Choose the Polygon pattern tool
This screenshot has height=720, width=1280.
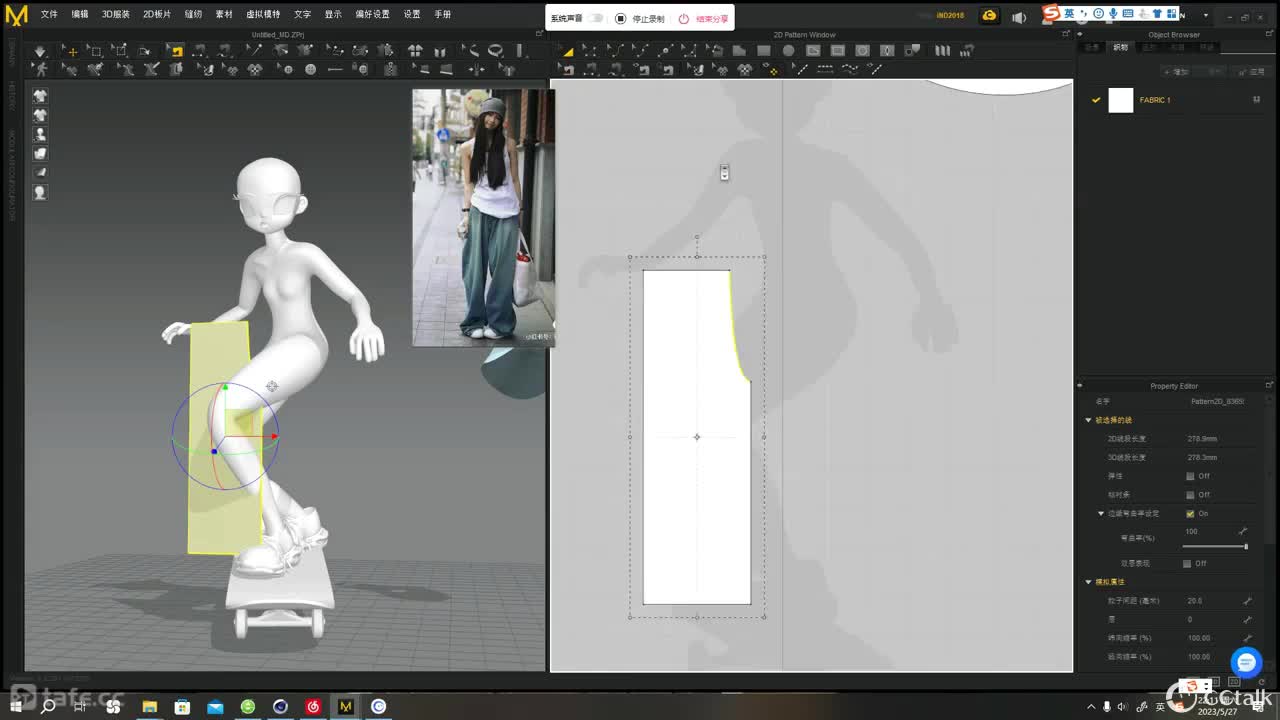point(738,50)
